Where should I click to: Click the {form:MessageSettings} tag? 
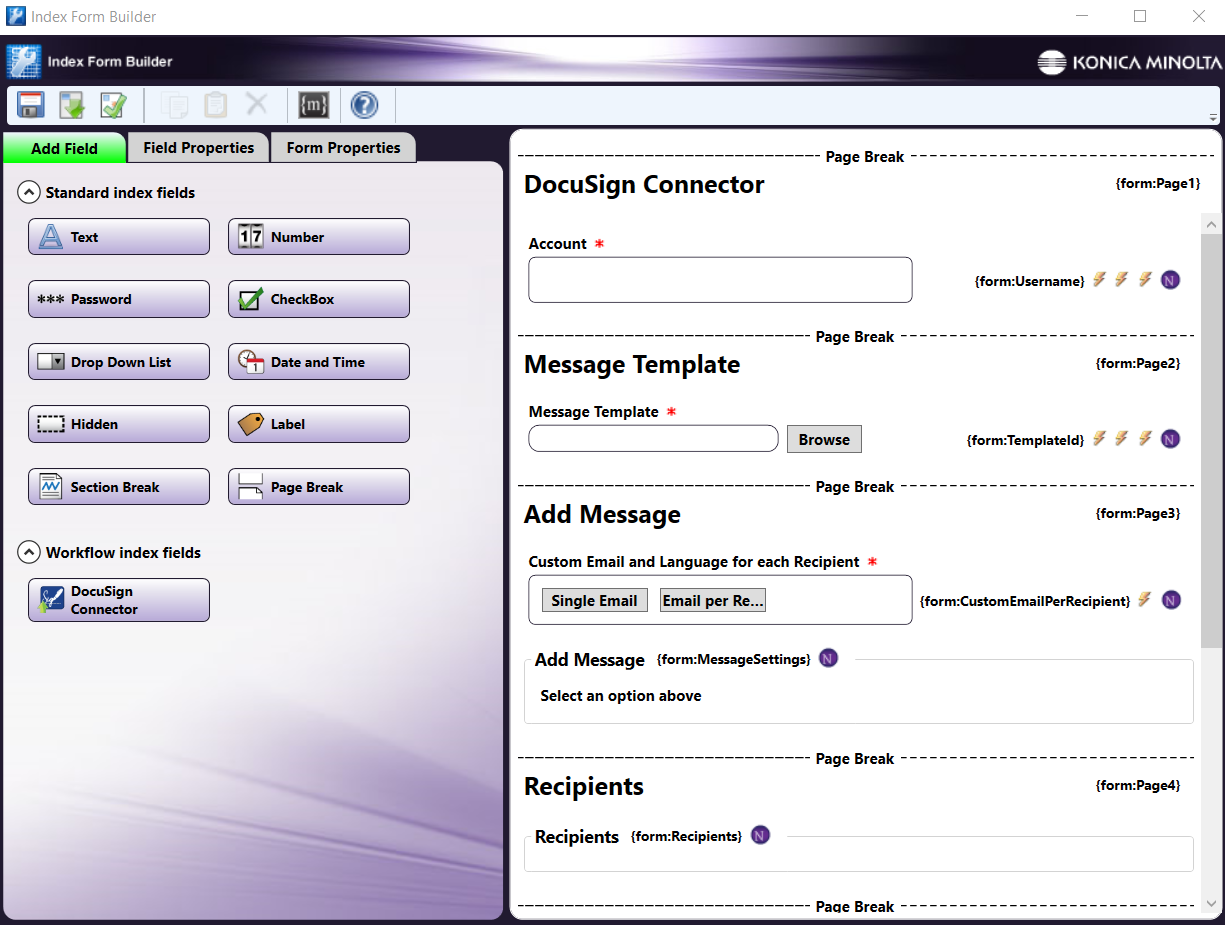733,659
